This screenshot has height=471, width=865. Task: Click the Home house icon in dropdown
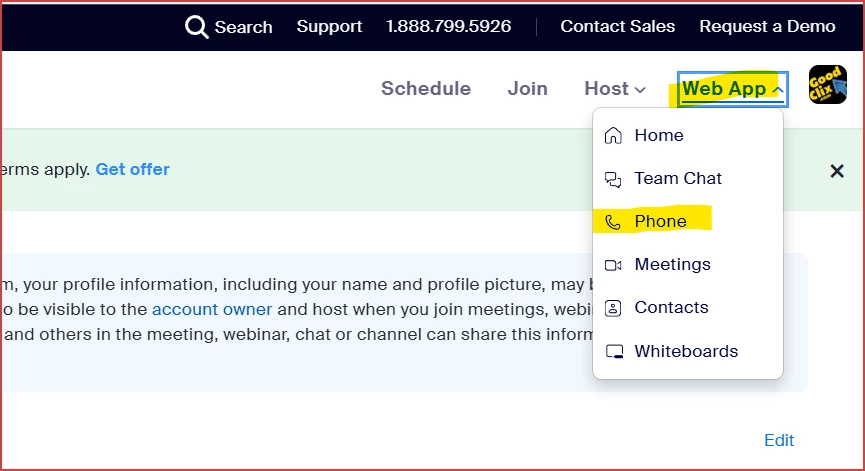point(613,135)
